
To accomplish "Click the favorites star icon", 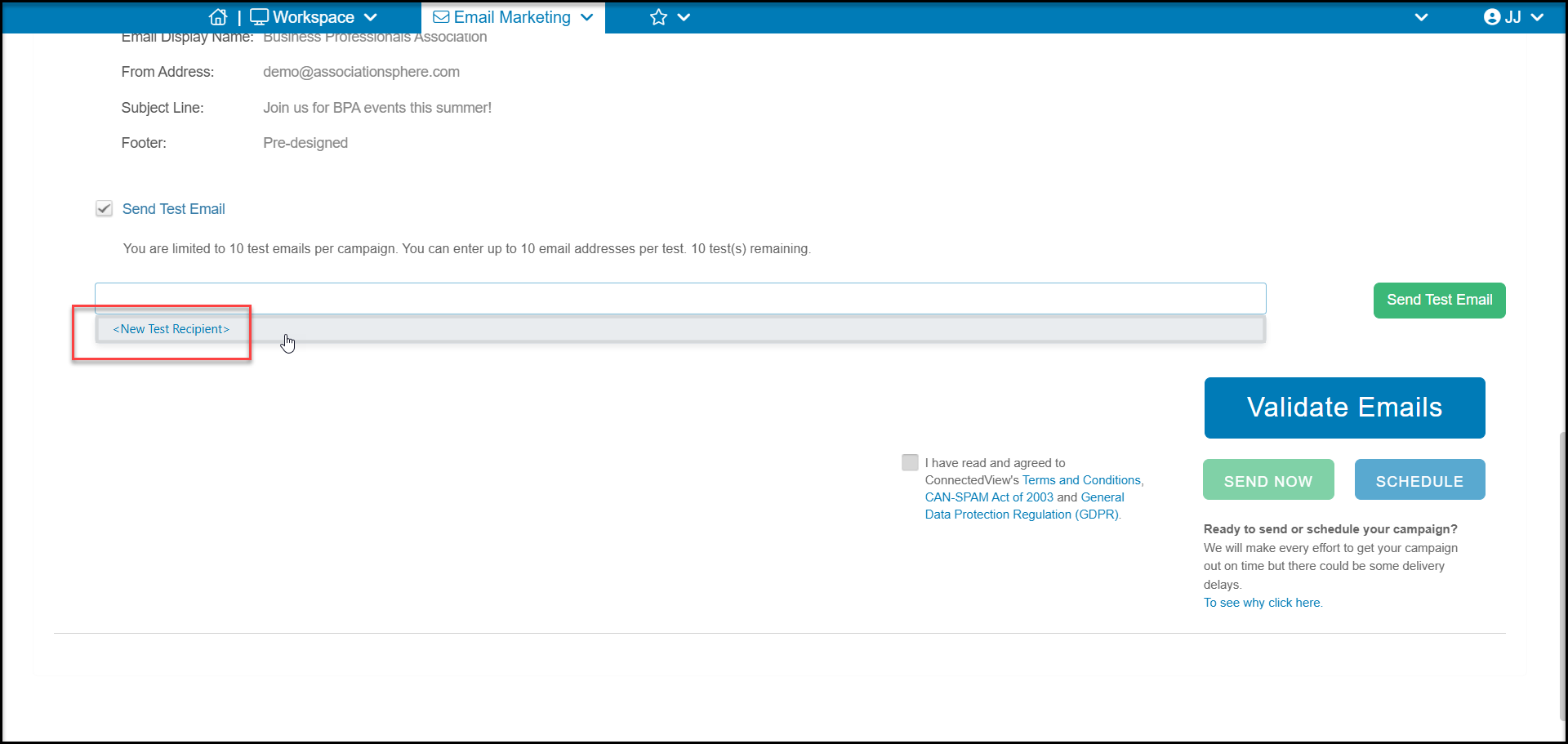I will pos(659,17).
